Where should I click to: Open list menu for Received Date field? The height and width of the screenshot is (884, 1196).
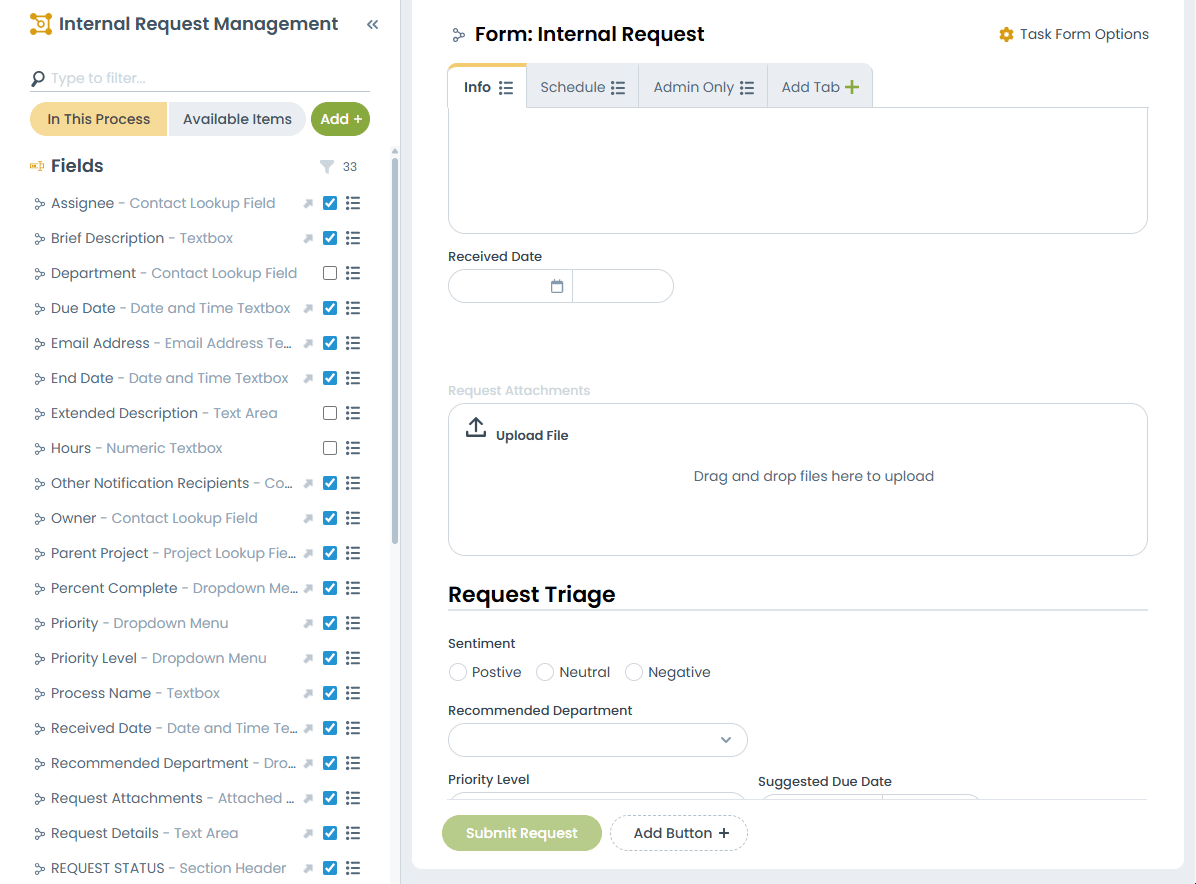[352, 728]
